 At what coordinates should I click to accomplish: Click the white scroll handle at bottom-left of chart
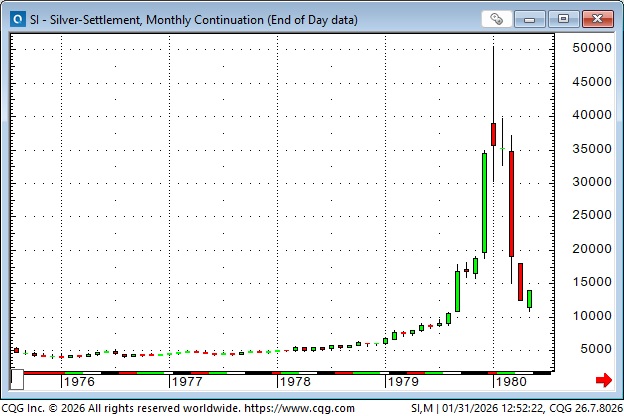(x=16, y=378)
